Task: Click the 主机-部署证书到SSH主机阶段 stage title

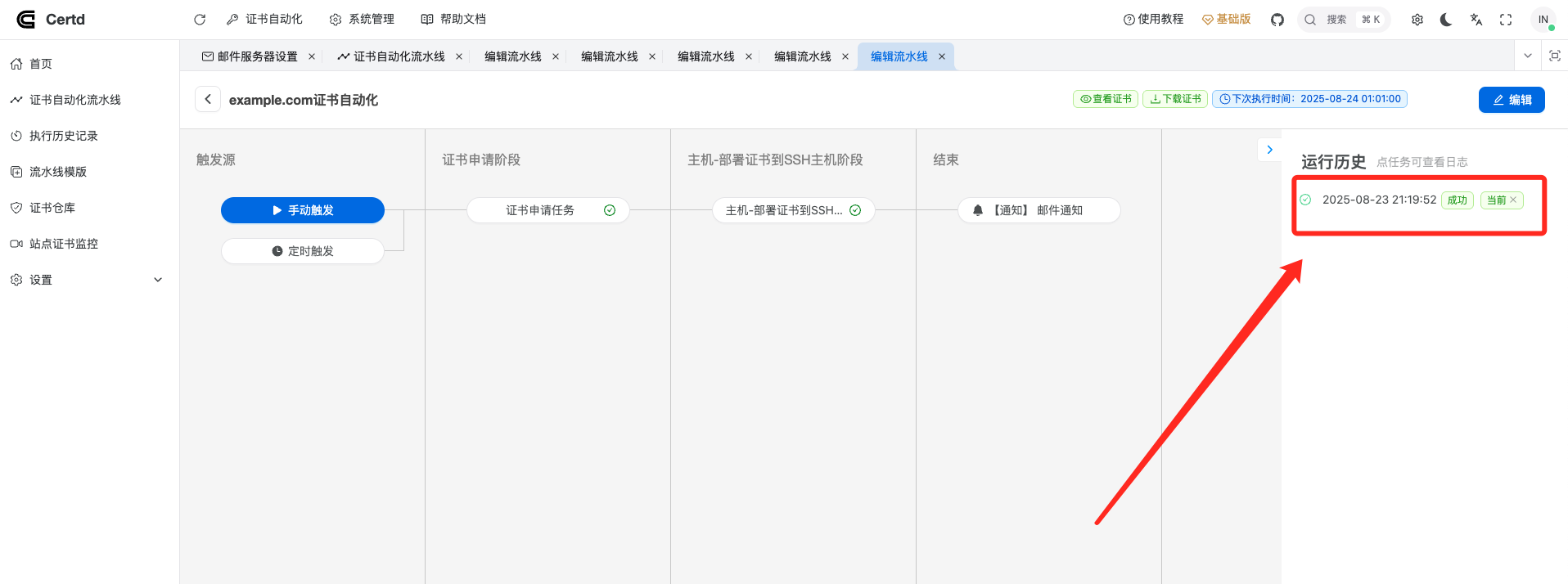Action: 775,159
